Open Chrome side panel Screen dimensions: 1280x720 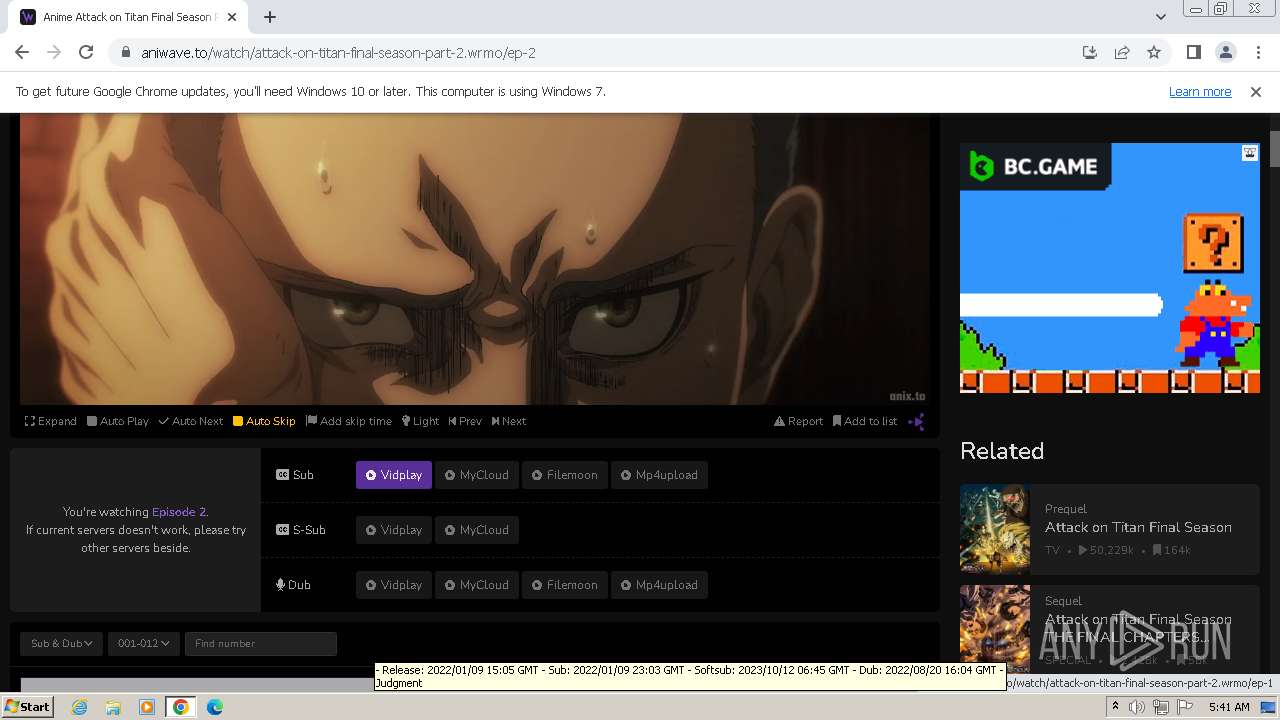1193,52
